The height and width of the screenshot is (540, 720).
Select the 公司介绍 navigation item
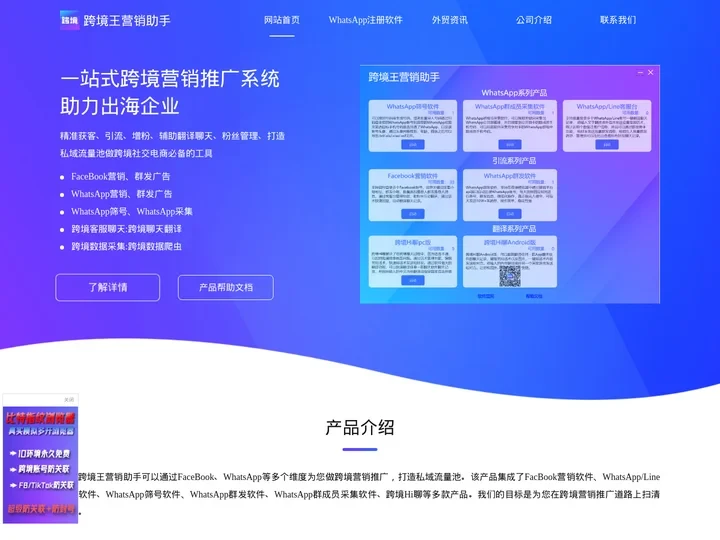coord(534,20)
